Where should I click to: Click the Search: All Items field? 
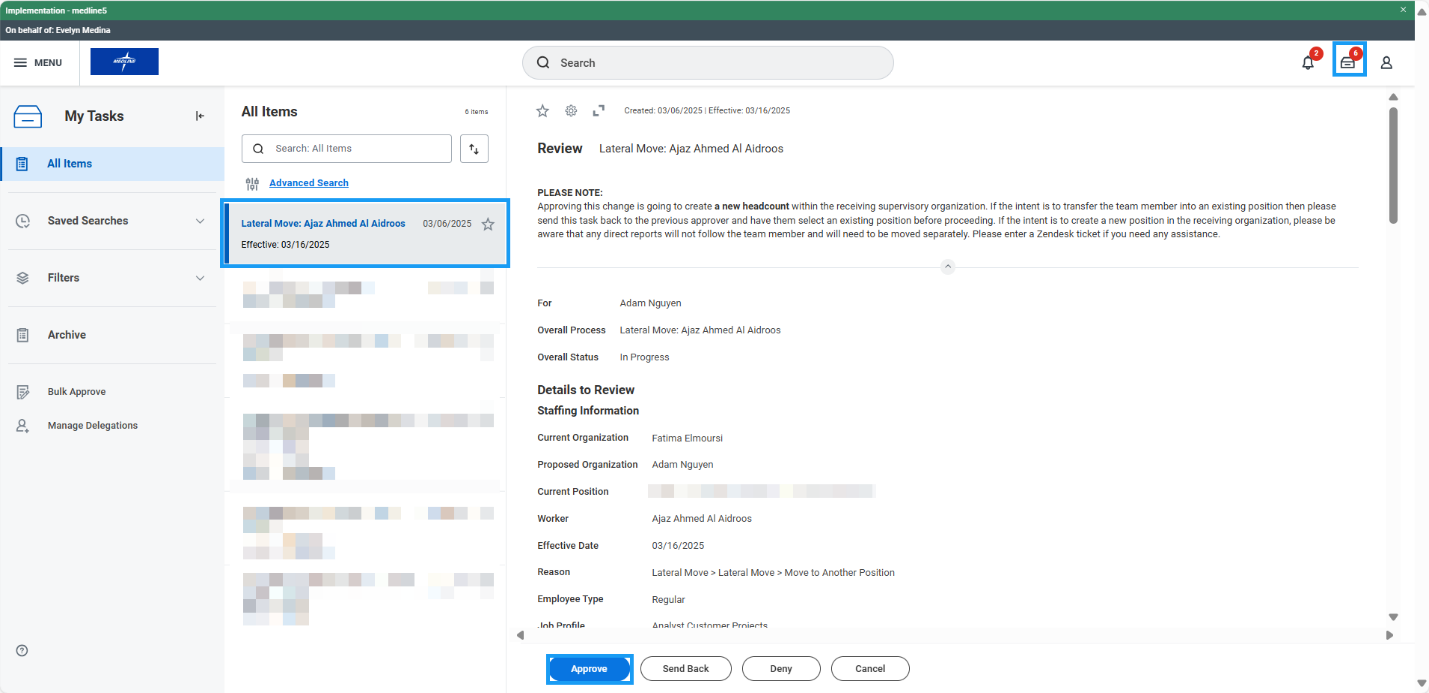pyautogui.click(x=347, y=149)
